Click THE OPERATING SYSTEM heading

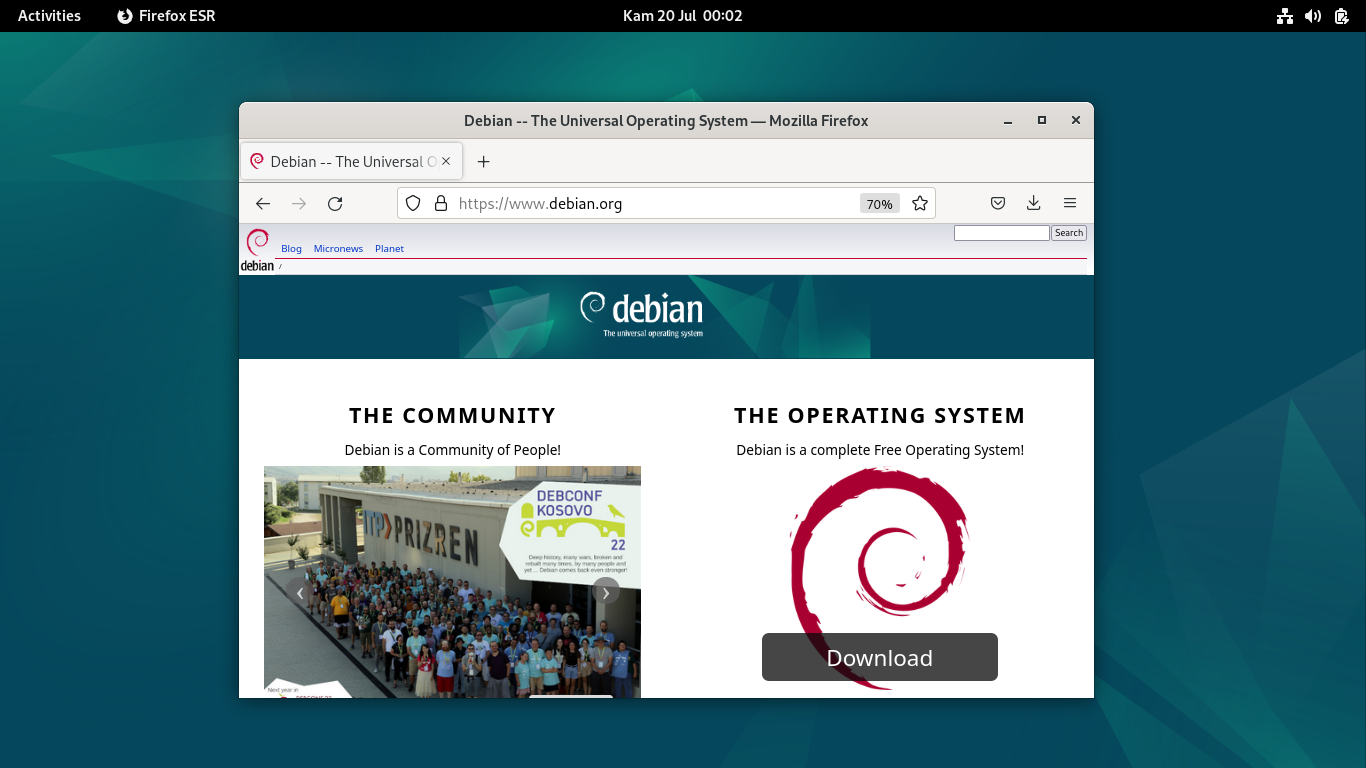pyautogui.click(x=880, y=415)
